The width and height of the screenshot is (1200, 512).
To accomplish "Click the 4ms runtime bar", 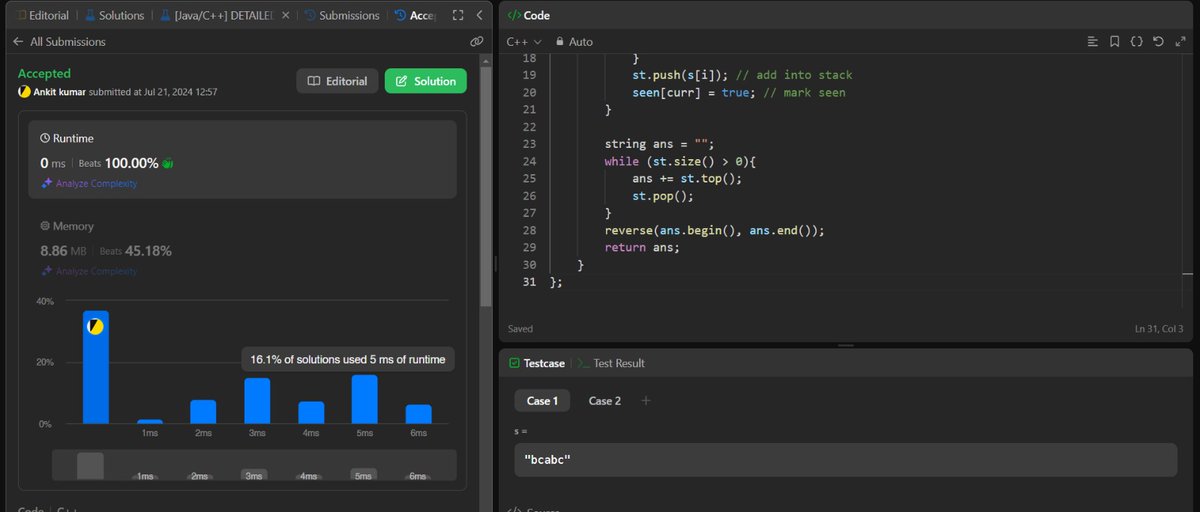I will (x=311, y=413).
